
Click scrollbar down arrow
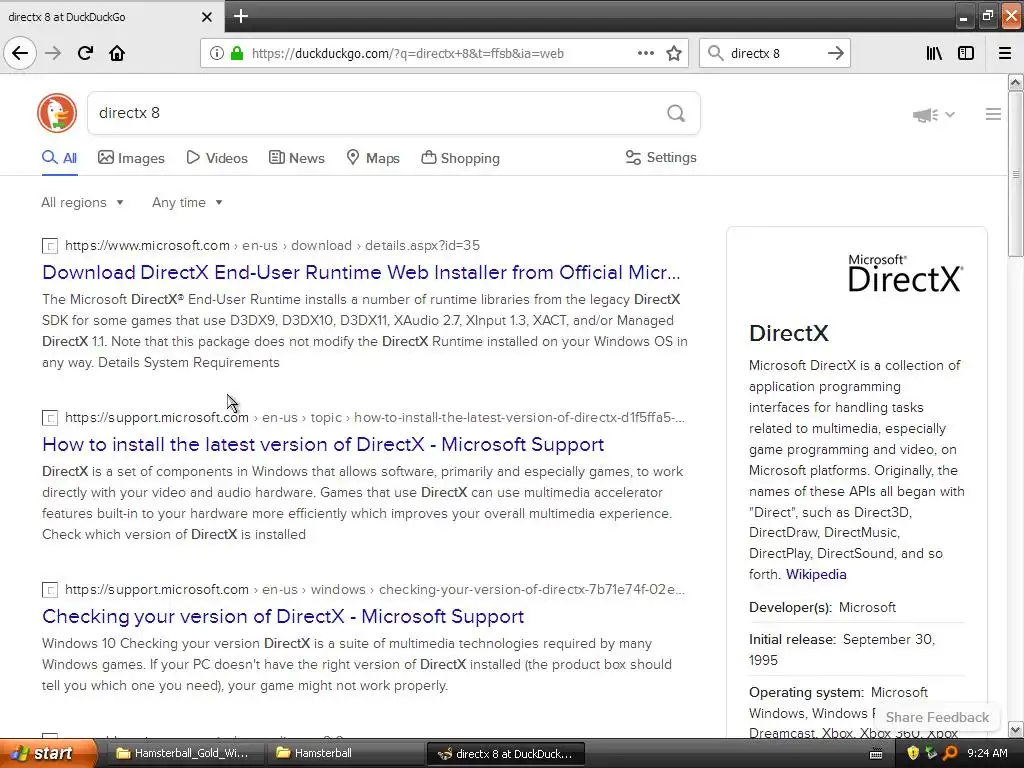pos(1015,729)
